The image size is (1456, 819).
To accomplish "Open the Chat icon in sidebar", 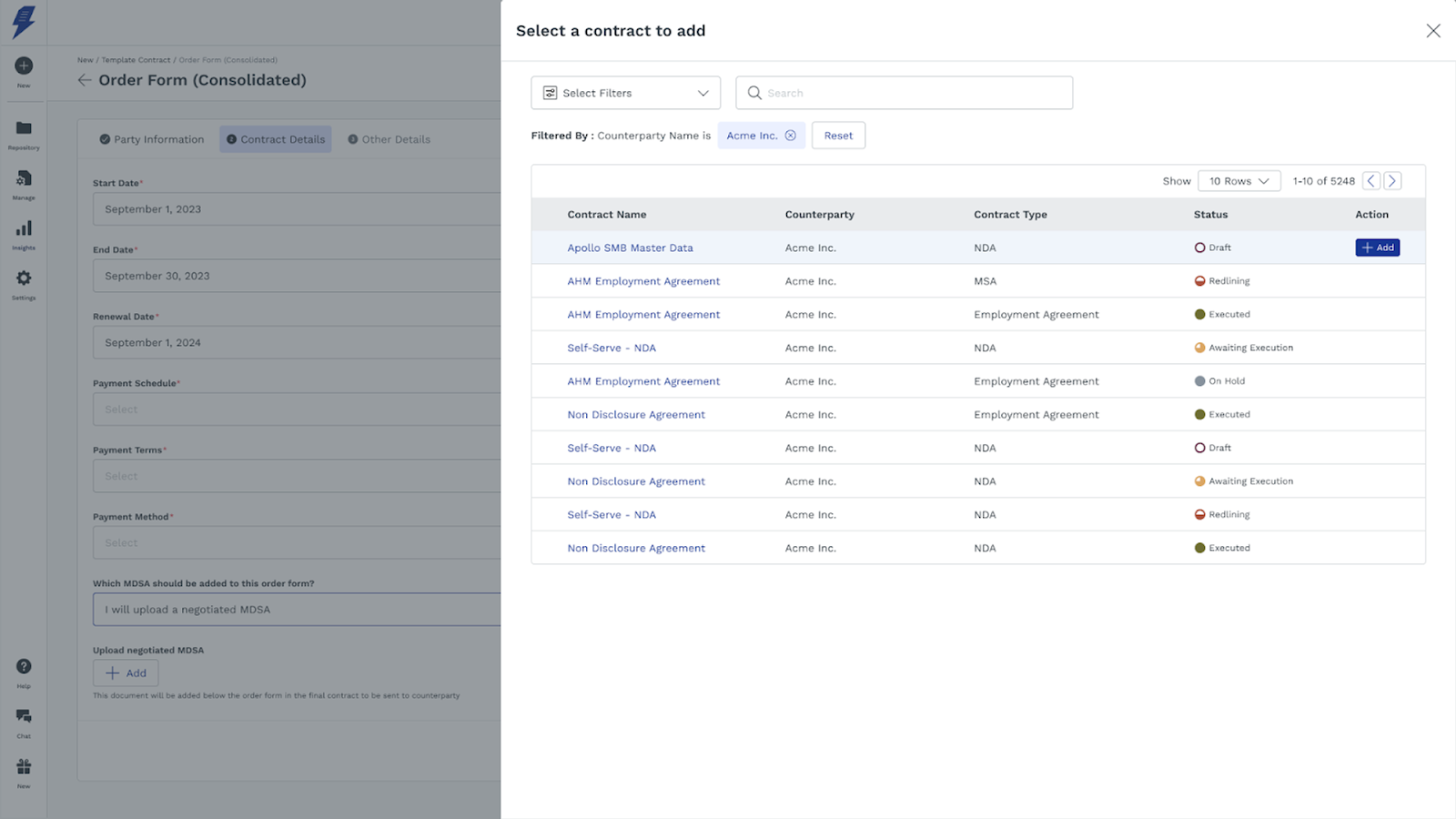I will 24,717.
